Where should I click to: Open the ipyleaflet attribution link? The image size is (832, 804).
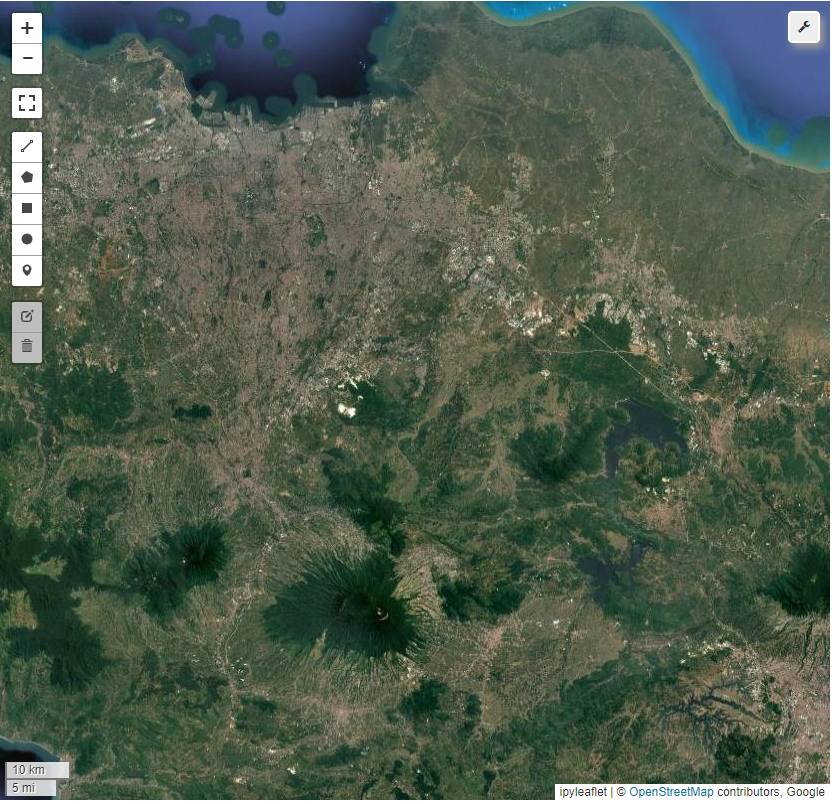tap(583, 792)
